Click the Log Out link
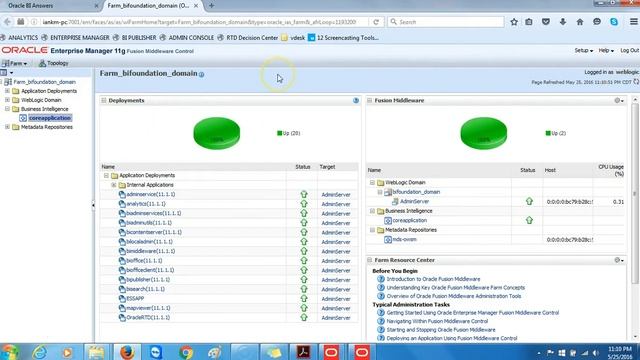Viewport: 640px width, 360px height. tap(630, 51)
